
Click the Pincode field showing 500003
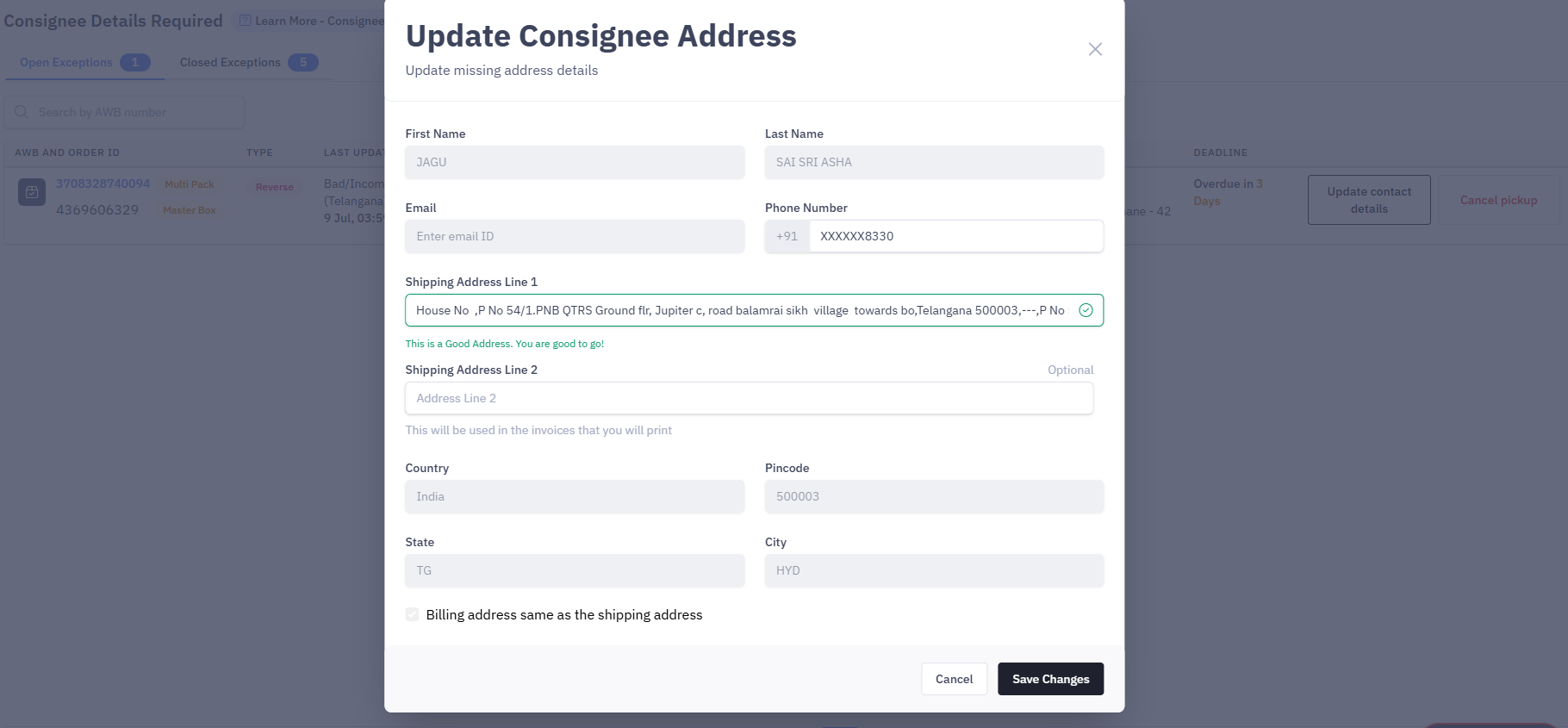934,496
